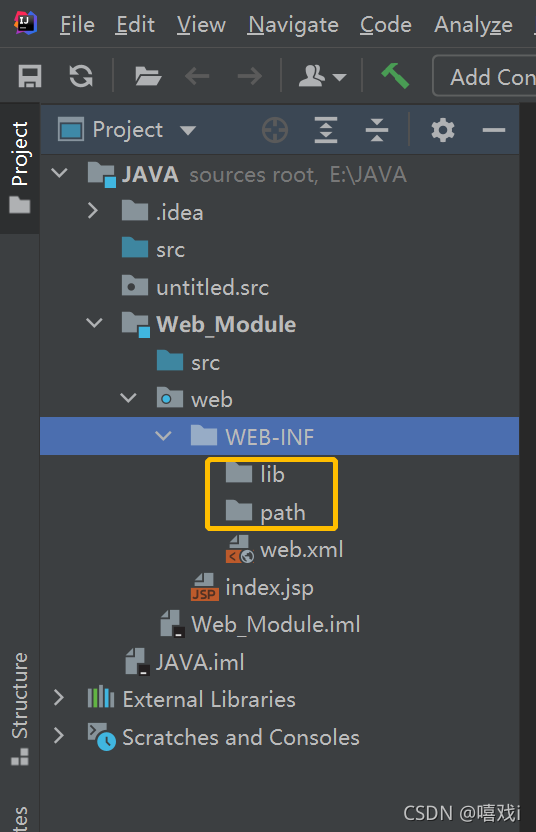Click the green Build hammer icon
536x832 pixels.
395,75
